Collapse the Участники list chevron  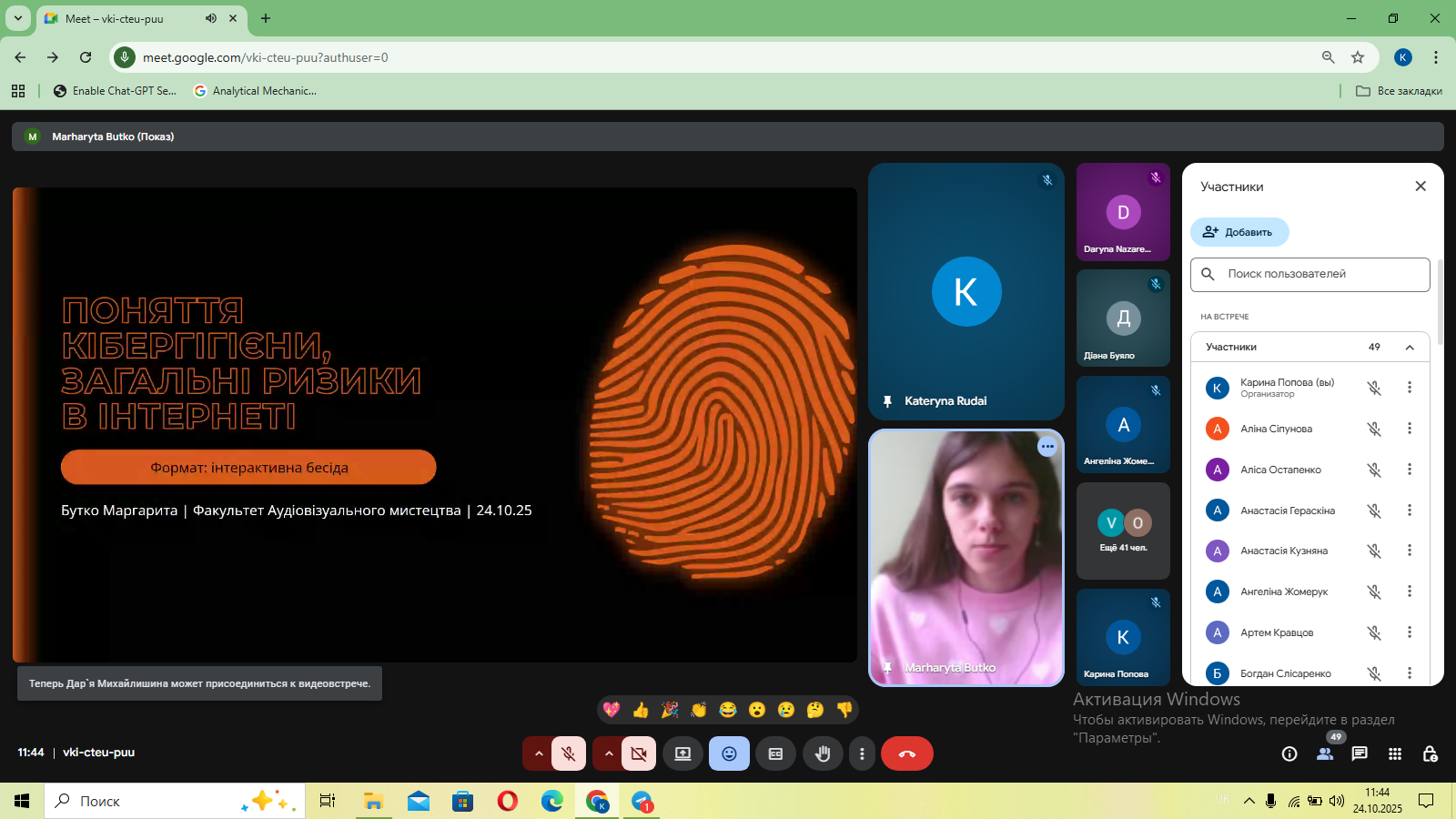pyautogui.click(x=1410, y=347)
